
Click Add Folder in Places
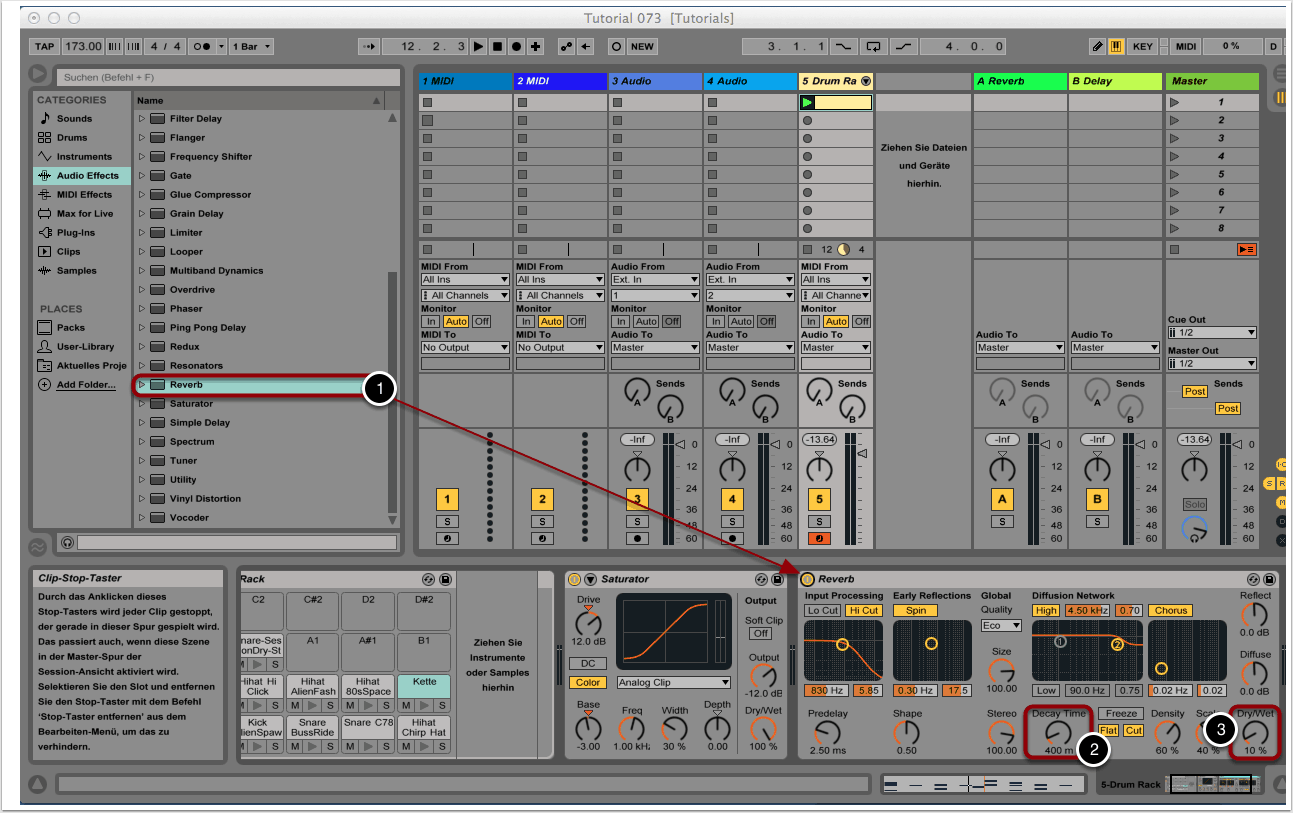(x=85, y=385)
